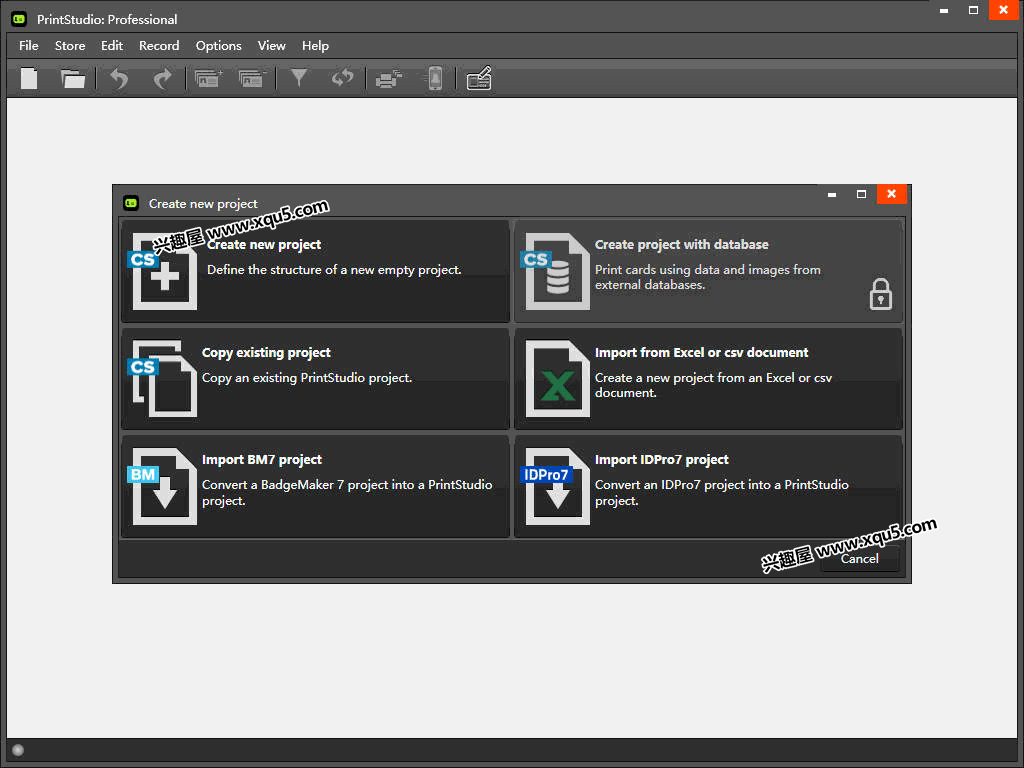Viewport: 1024px width, 768px height.
Task: Choose Import IDPro7 project tile
Action: 709,487
